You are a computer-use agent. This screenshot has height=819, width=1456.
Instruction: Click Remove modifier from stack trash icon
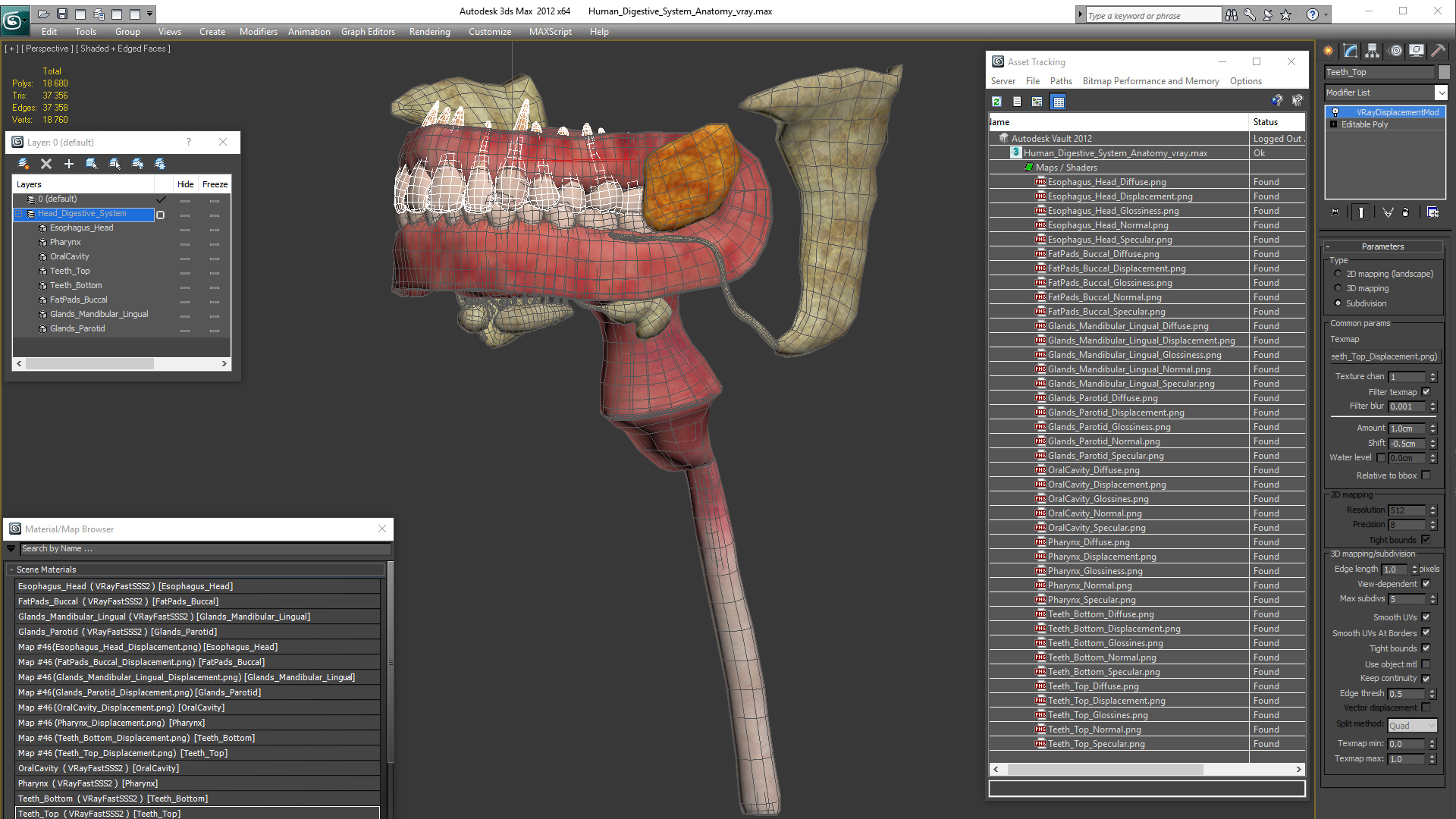(x=1406, y=212)
